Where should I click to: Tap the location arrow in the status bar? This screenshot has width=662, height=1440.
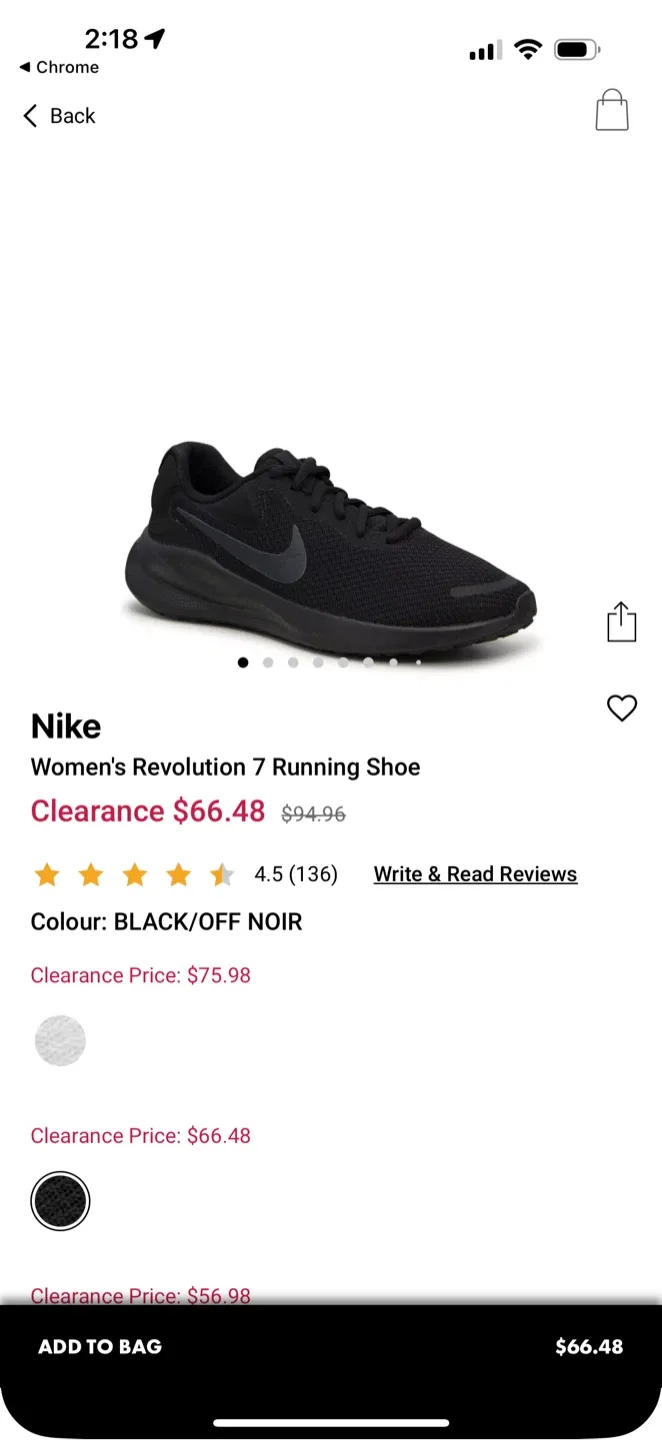(153, 38)
